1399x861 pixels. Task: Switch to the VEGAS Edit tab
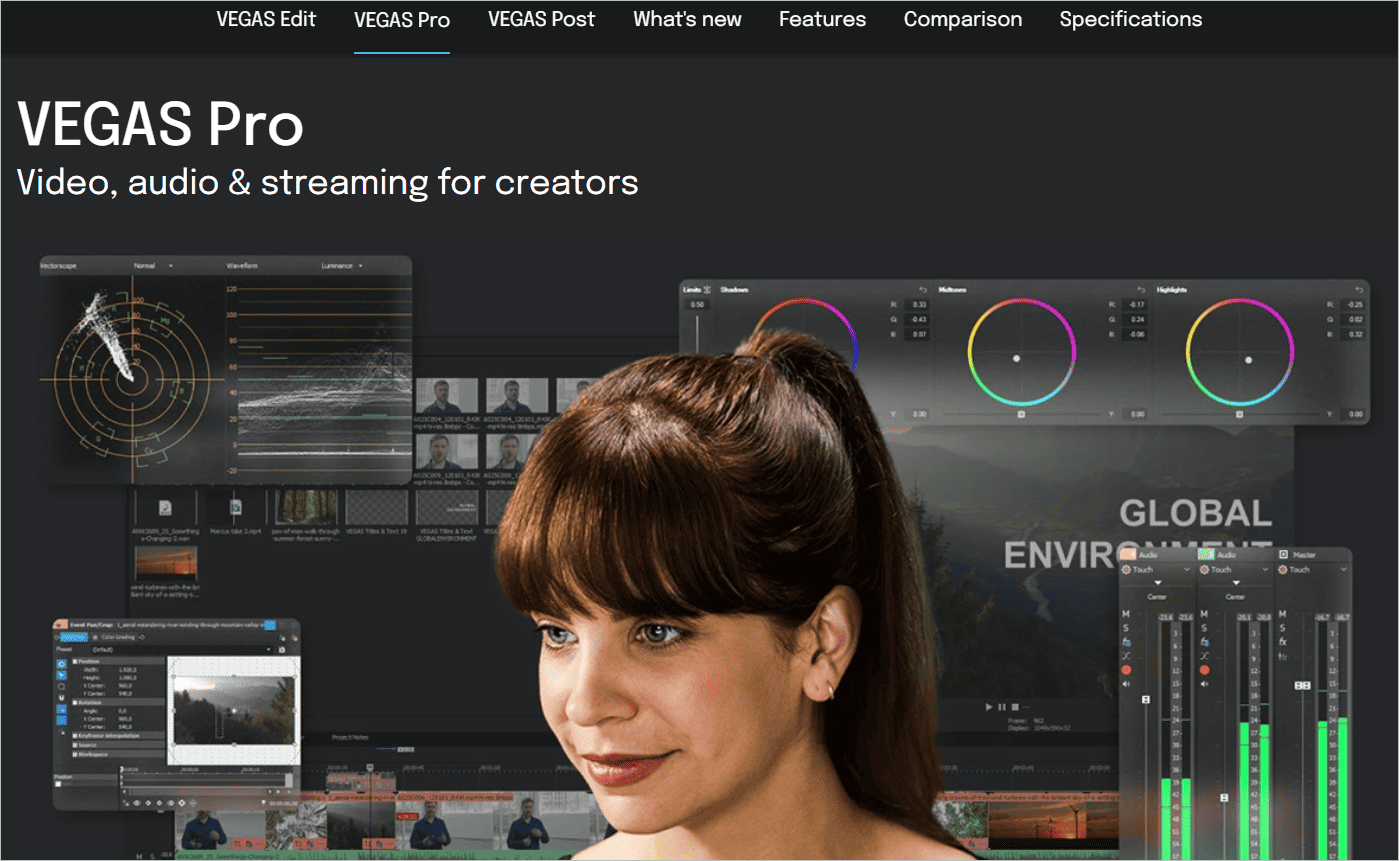click(266, 20)
